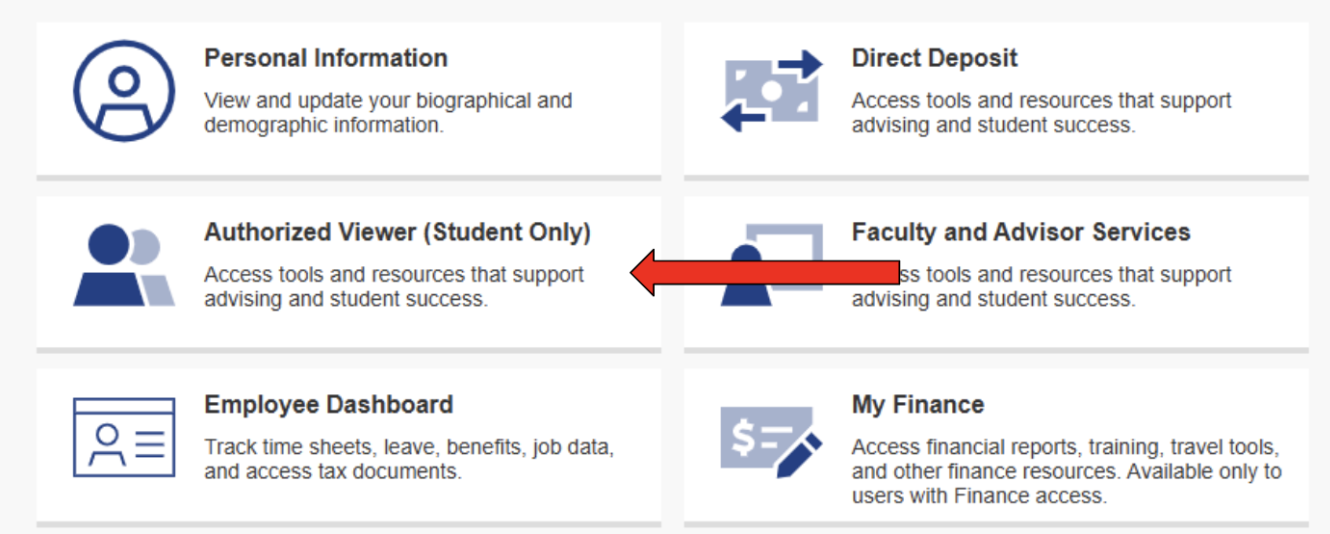Open Faculty and Advisor Services title
This screenshot has width=1330, height=534.
[x=1021, y=232]
